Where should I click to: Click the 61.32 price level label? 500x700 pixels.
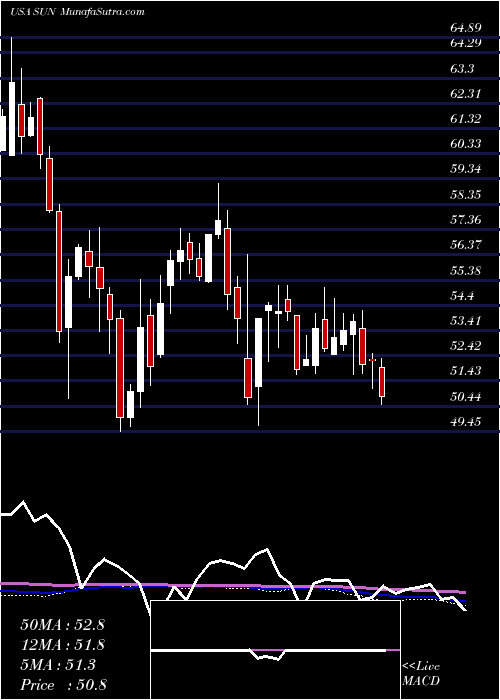point(466,119)
